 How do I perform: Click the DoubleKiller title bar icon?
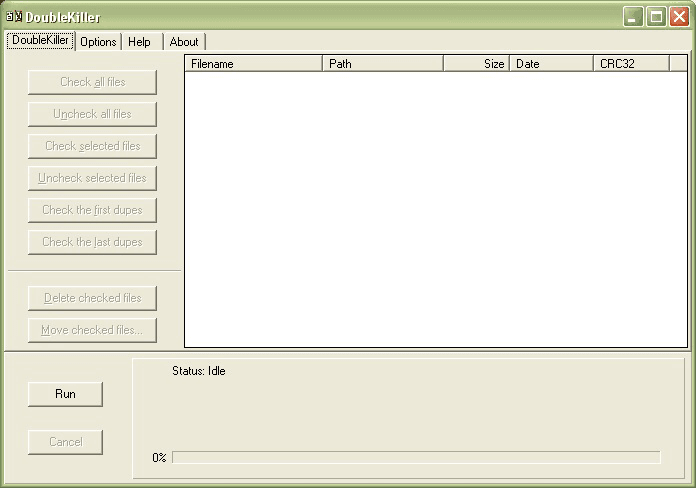14,17
